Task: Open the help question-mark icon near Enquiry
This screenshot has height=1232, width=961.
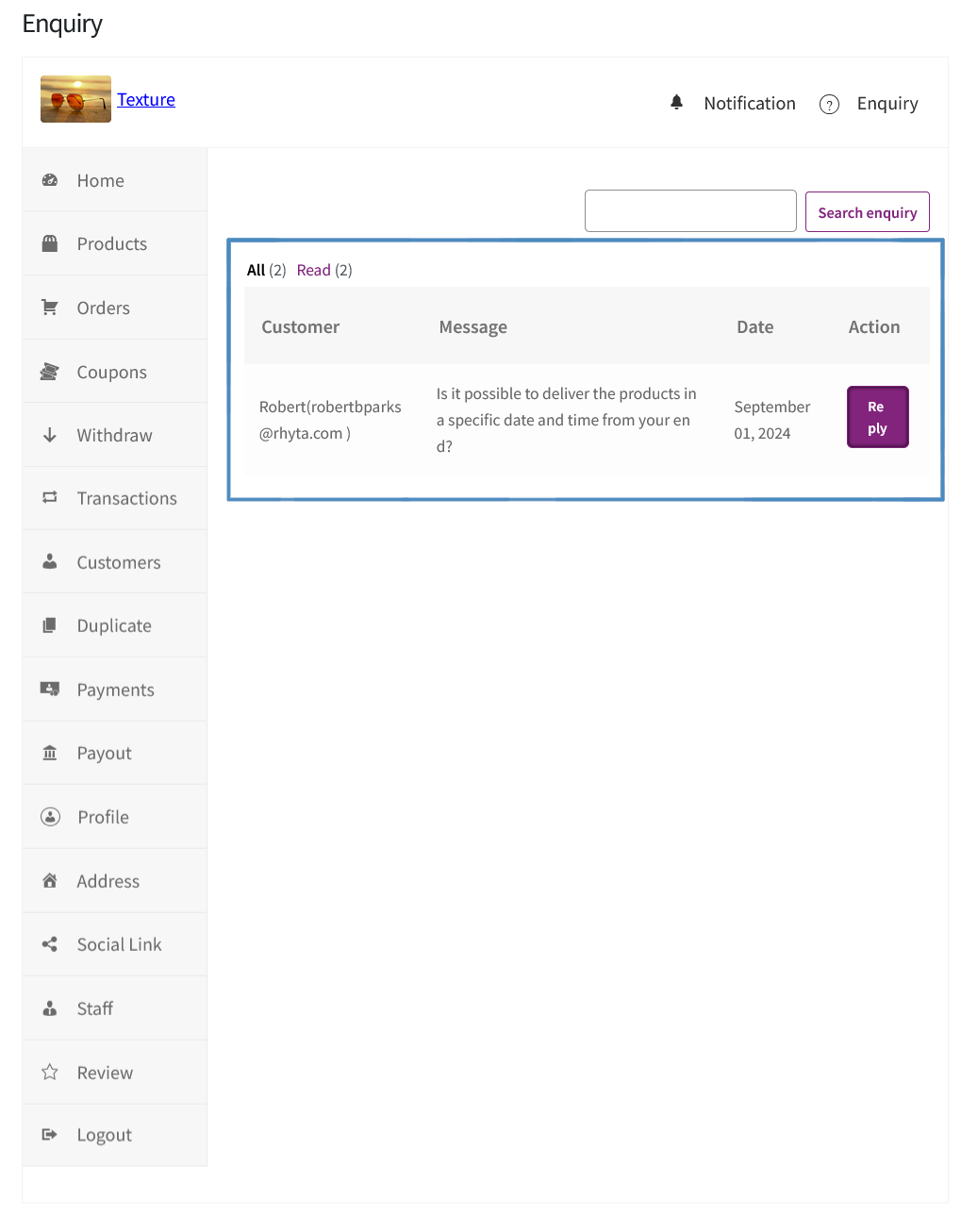Action: point(829,104)
